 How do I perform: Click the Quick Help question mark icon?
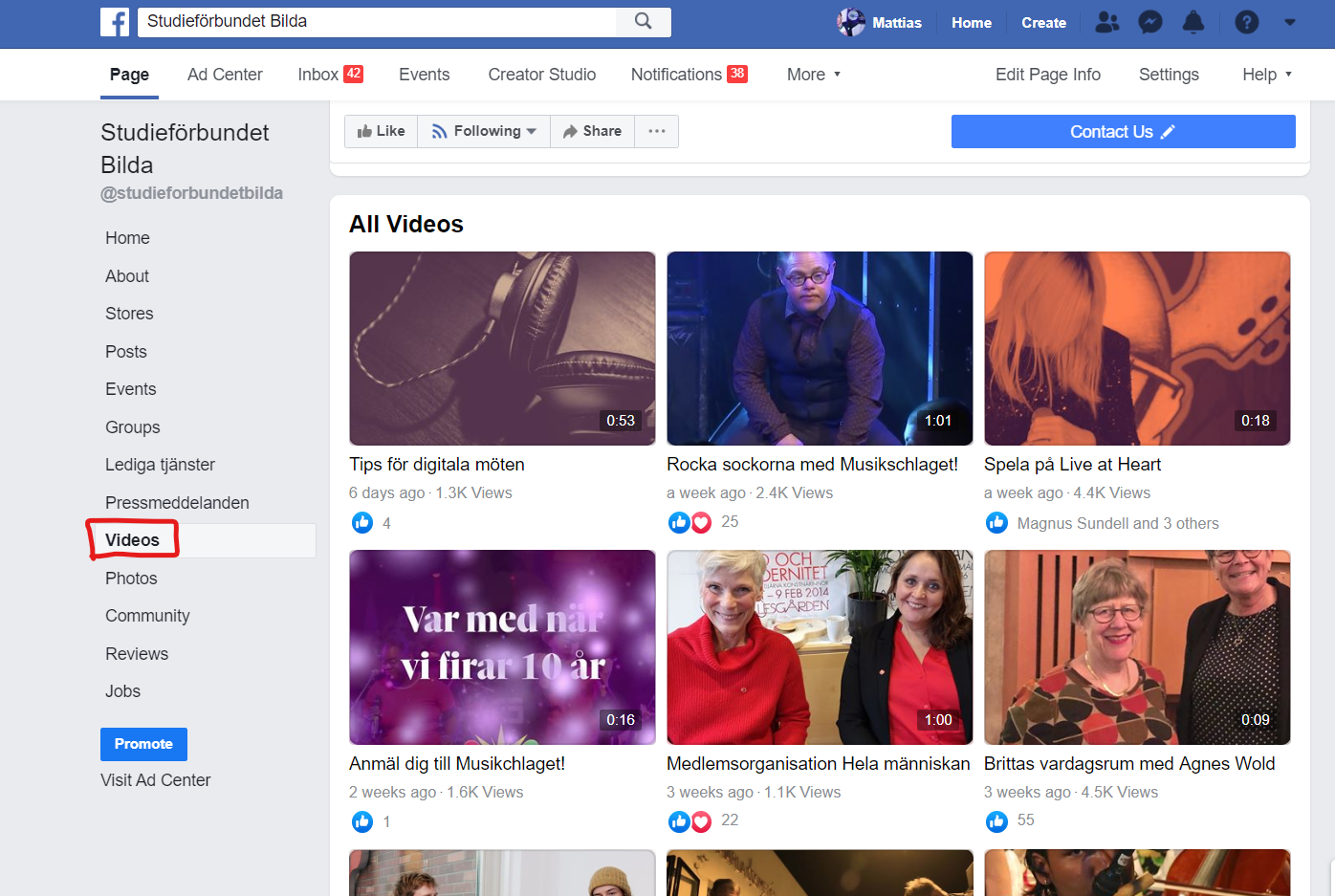click(1246, 22)
